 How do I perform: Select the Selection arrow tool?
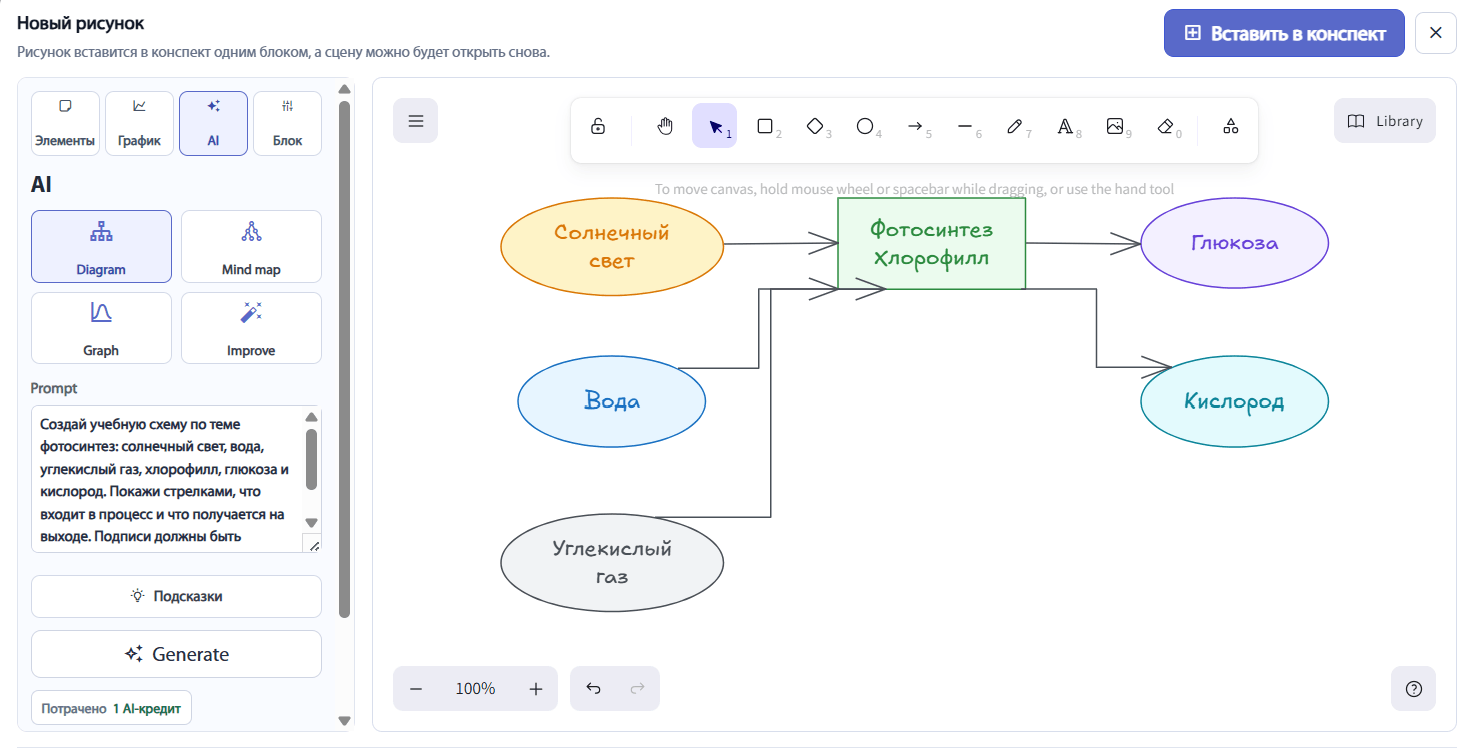(x=715, y=126)
